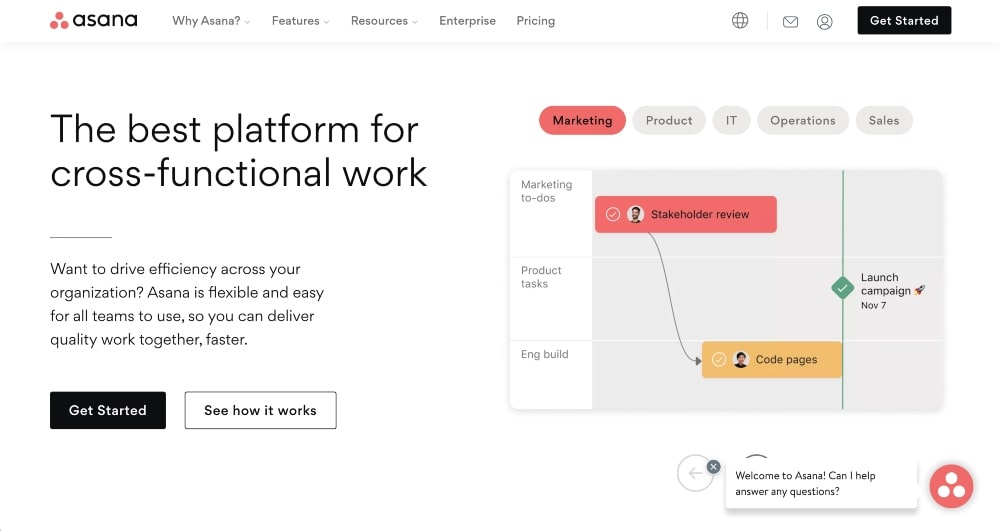Click the Launch campaign milestone diamond
The height and width of the screenshot is (531, 1000).
(842, 287)
